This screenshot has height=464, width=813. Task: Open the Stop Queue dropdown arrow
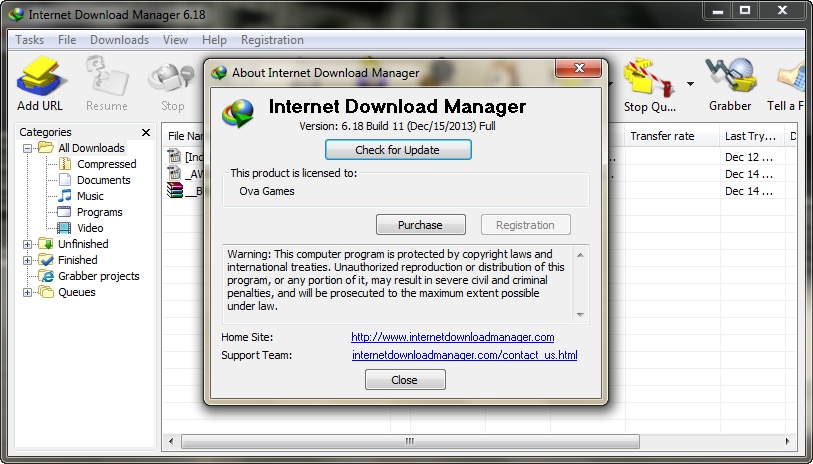pyautogui.click(x=690, y=84)
